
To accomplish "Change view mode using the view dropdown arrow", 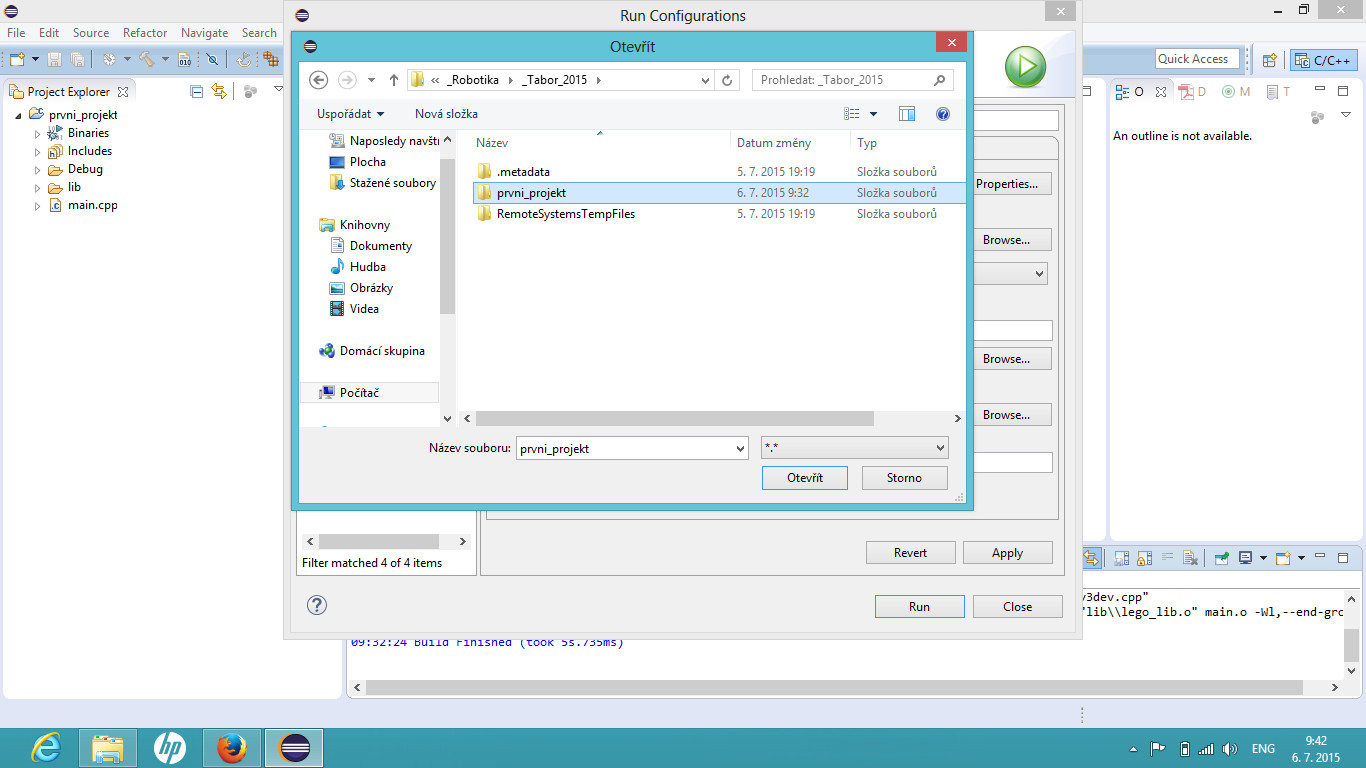I will 873,114.
